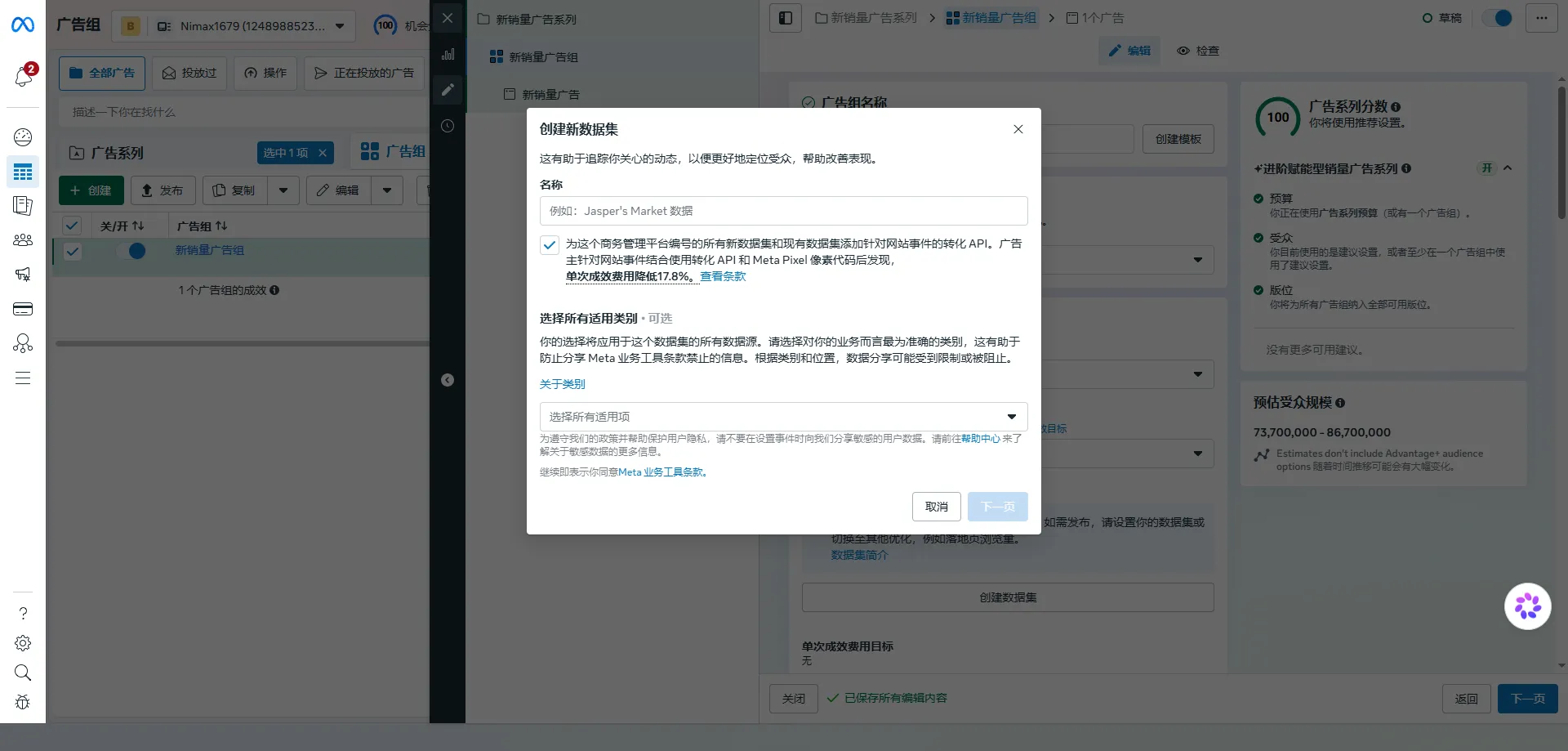Screen dimensions: 1568x751
Task: Clear the '选中 1 项' selection filter
Action: (x=323, y=153)
